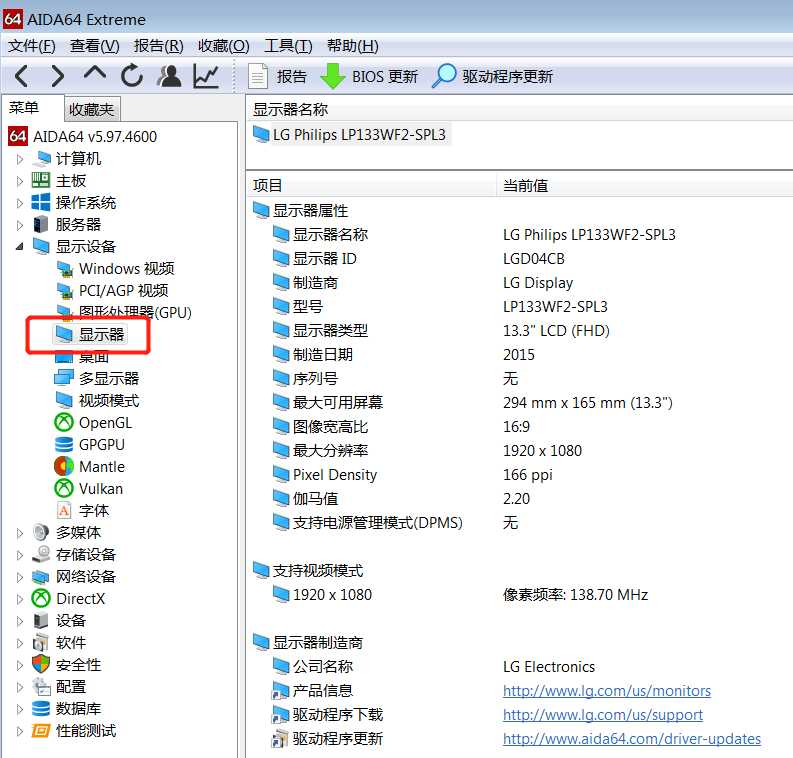793x758 pixels.
Task: Expand the 主板 tree node
Action: (x=20, y=181)
